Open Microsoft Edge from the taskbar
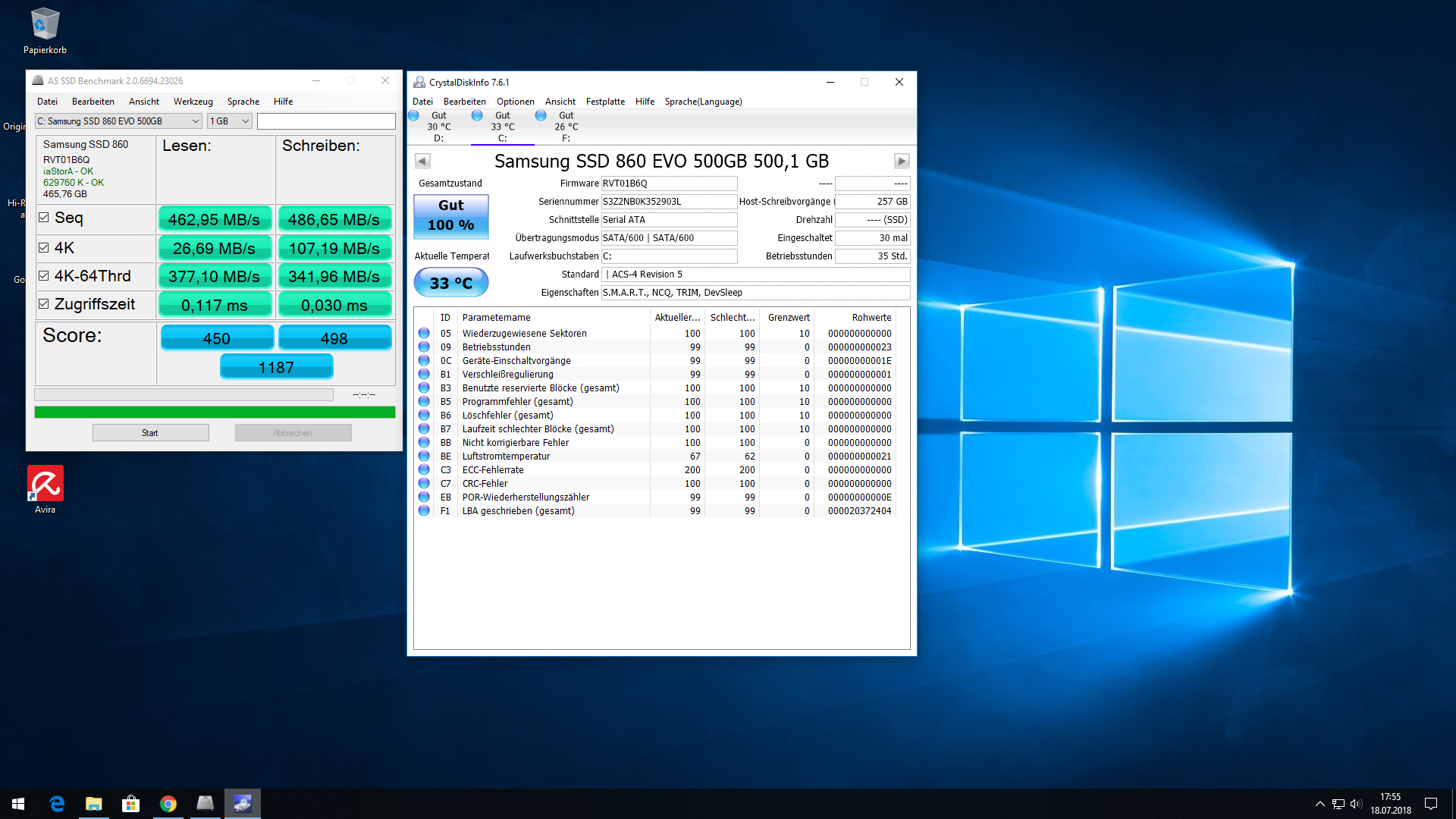Viewport: 1456px width, 819px height. tap(57, 803)
